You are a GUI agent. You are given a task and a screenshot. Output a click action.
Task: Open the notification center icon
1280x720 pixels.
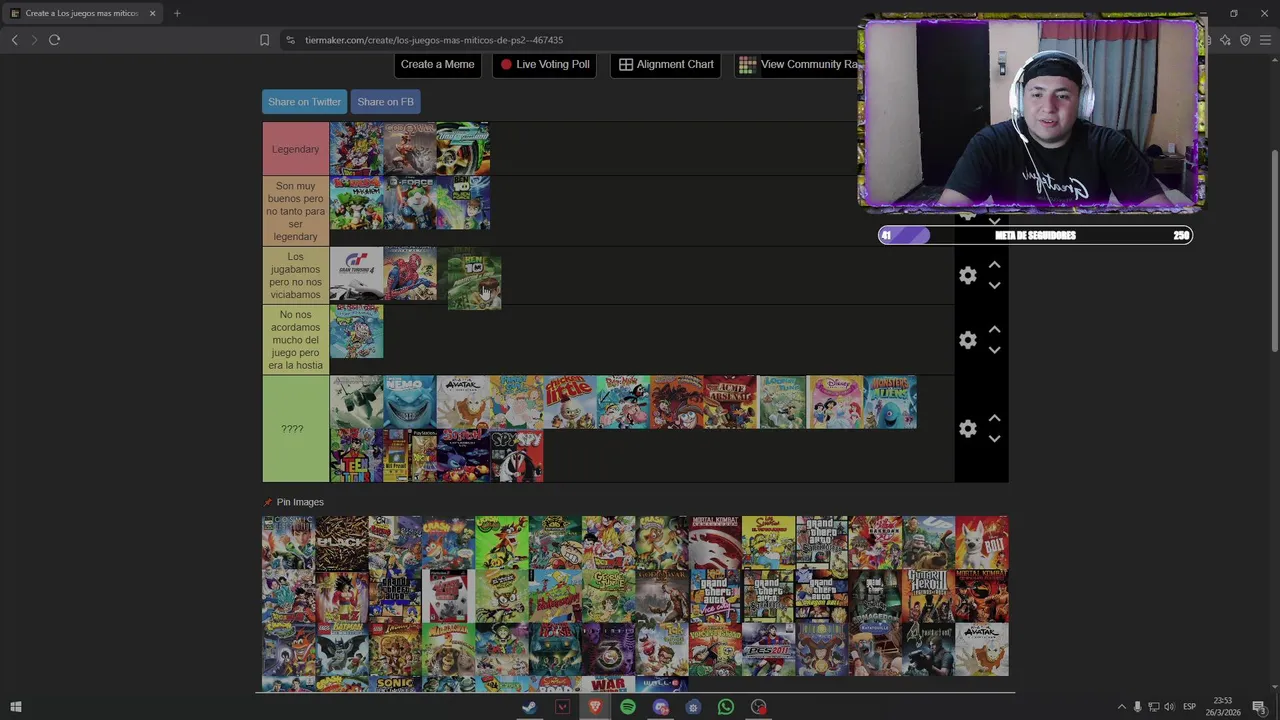point(1259,707)
